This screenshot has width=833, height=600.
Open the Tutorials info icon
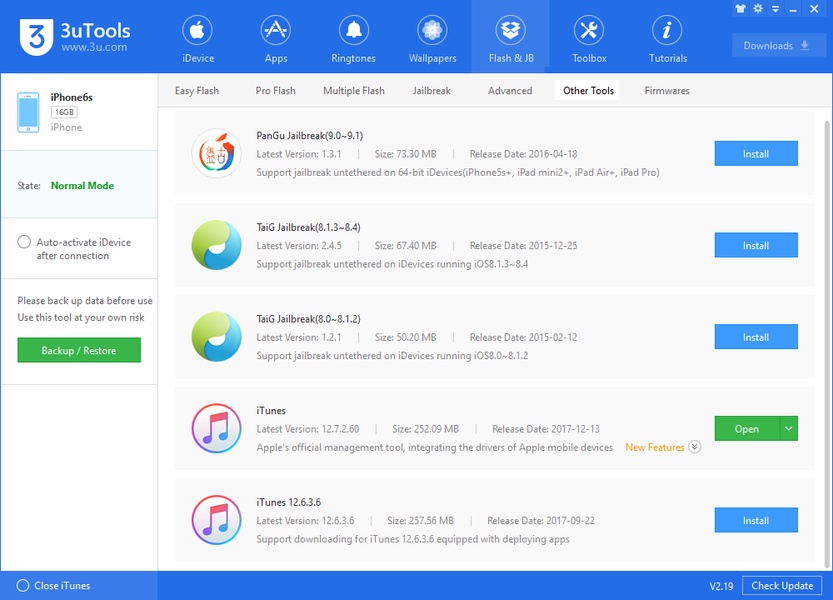pos(667,31)
